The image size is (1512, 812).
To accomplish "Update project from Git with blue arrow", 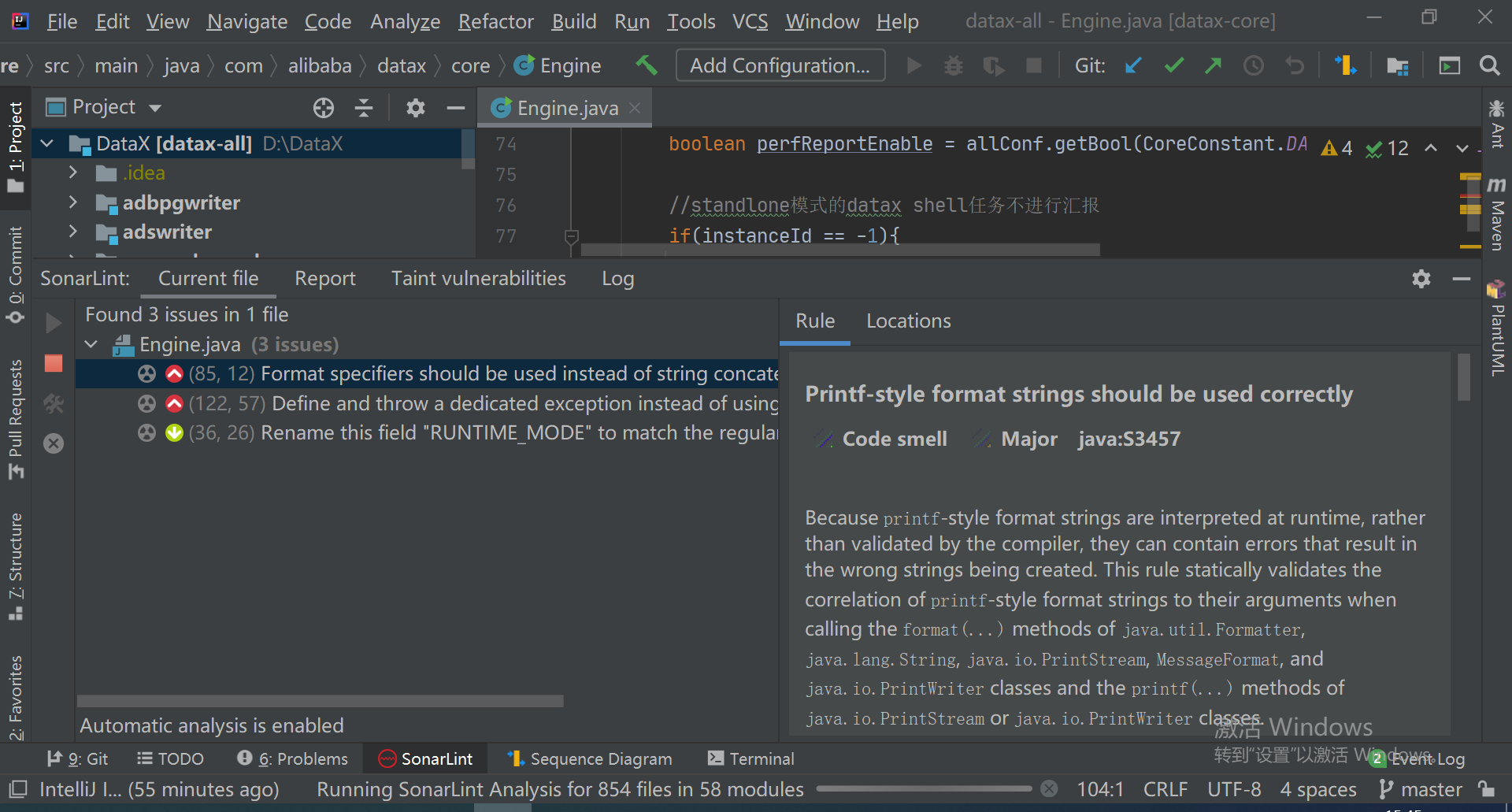I will point(1132,65).
